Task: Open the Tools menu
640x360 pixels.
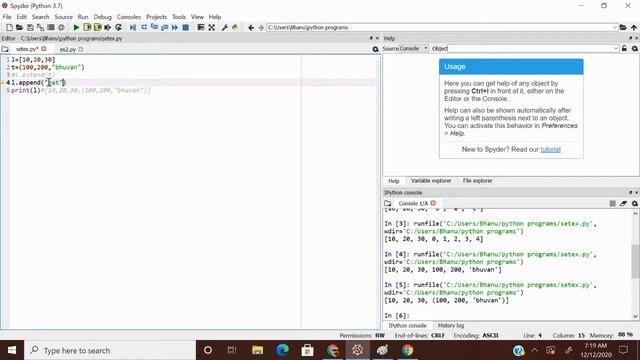Action: click(179, 17)
